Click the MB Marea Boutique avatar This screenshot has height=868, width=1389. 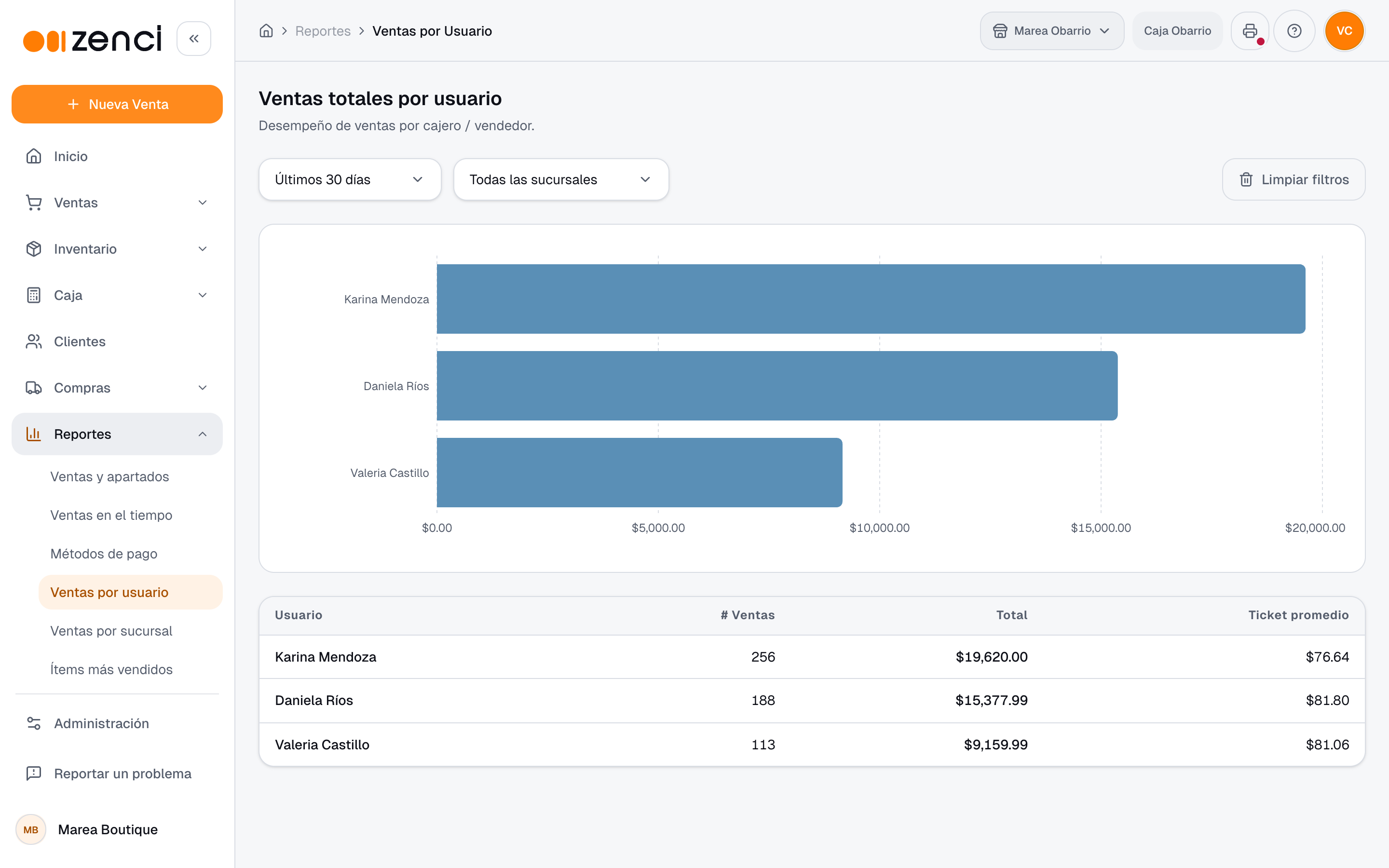[x=31, y=829]
